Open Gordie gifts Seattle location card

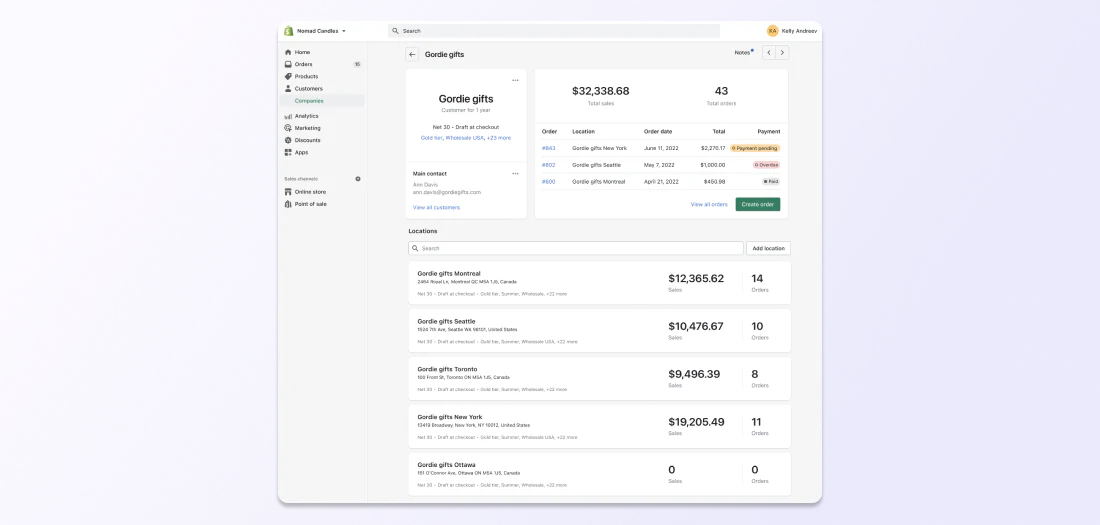tap(599, 331)
